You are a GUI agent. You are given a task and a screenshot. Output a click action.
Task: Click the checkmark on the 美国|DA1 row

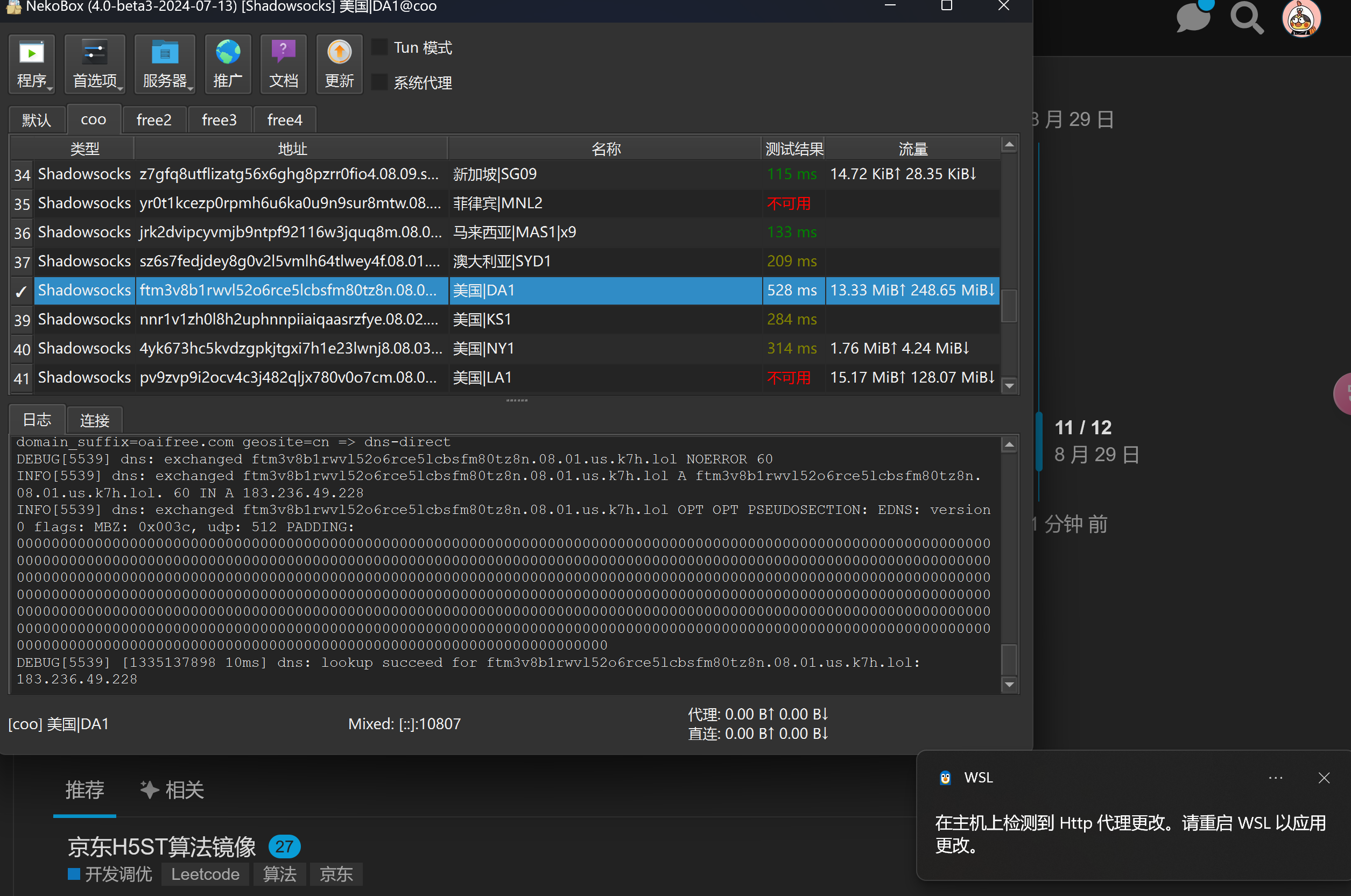pyautogui.click(x=21, y=292)
